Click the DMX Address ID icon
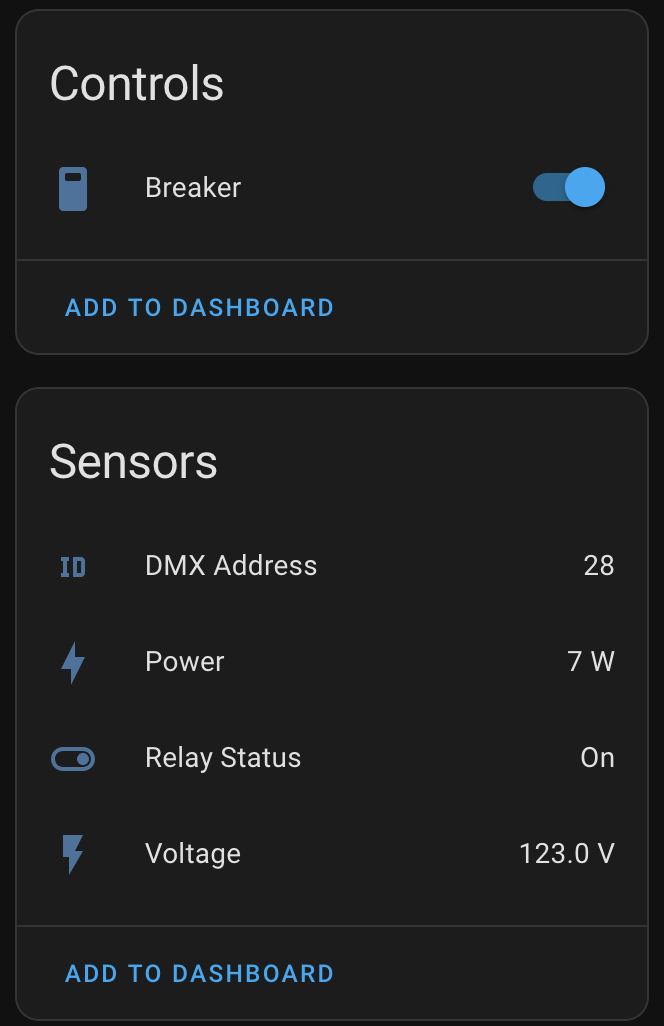Viewport: 664px width, 1026px height. click(x=72, y=566)
